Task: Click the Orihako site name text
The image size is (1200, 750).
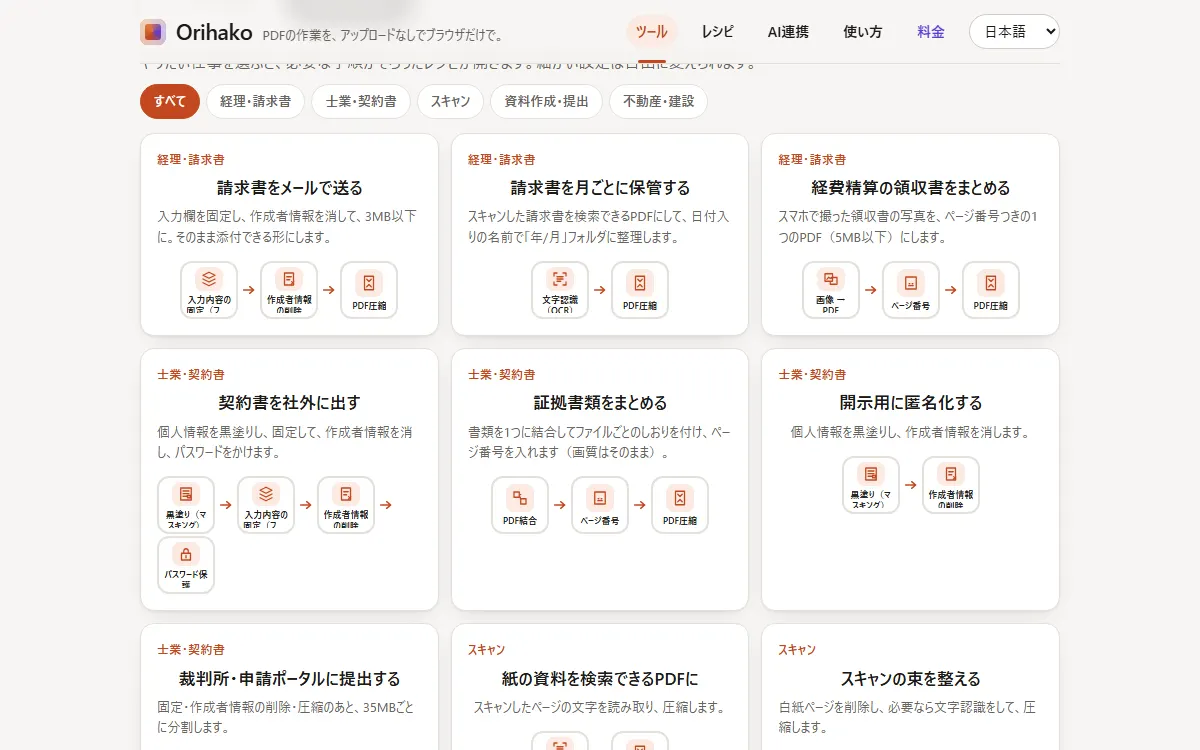Action: pos(214,32)
